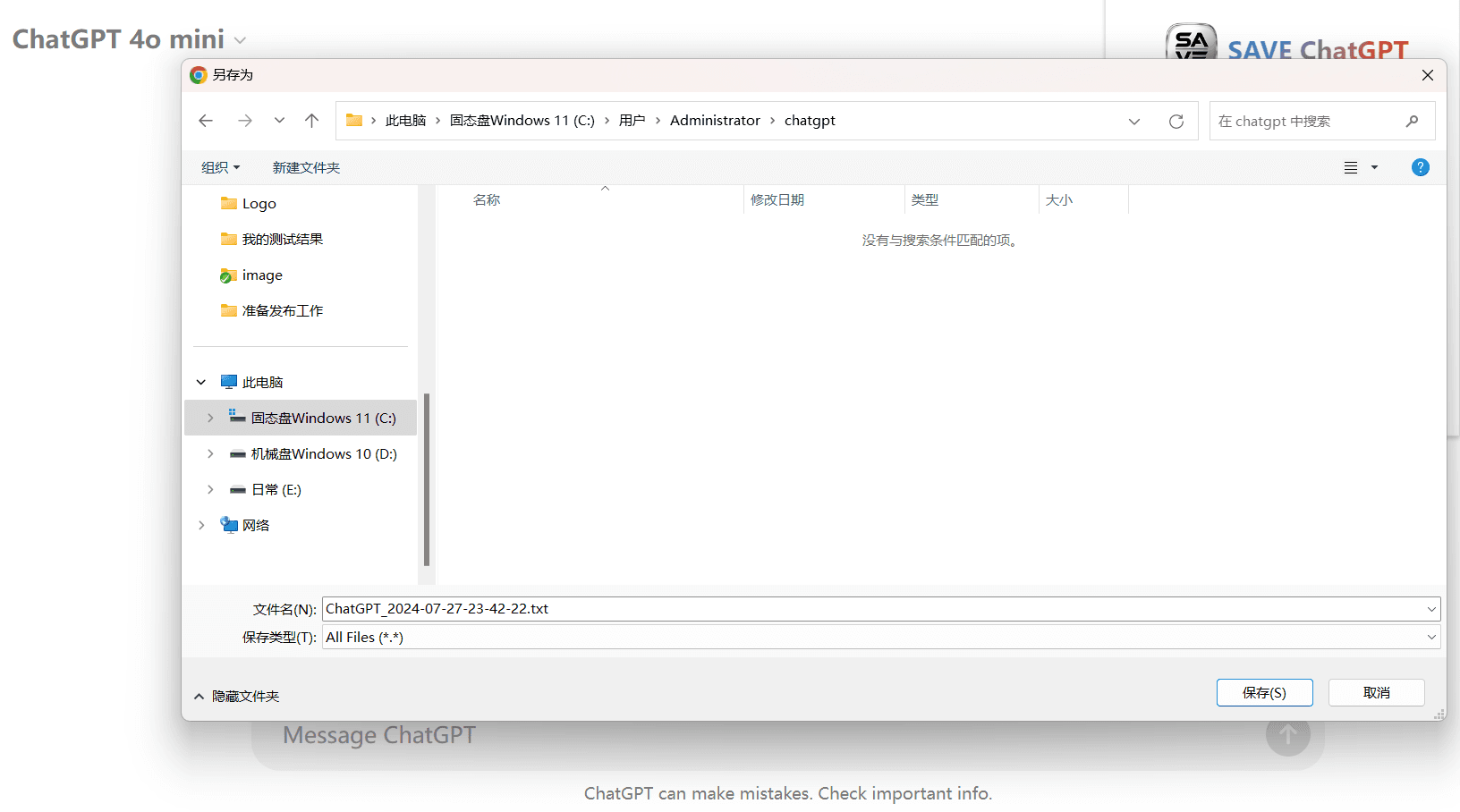This screenshot has width=1460, height=812.
Task: Collapse folders with 隐藏文件夹
Action: pos(237,696)
